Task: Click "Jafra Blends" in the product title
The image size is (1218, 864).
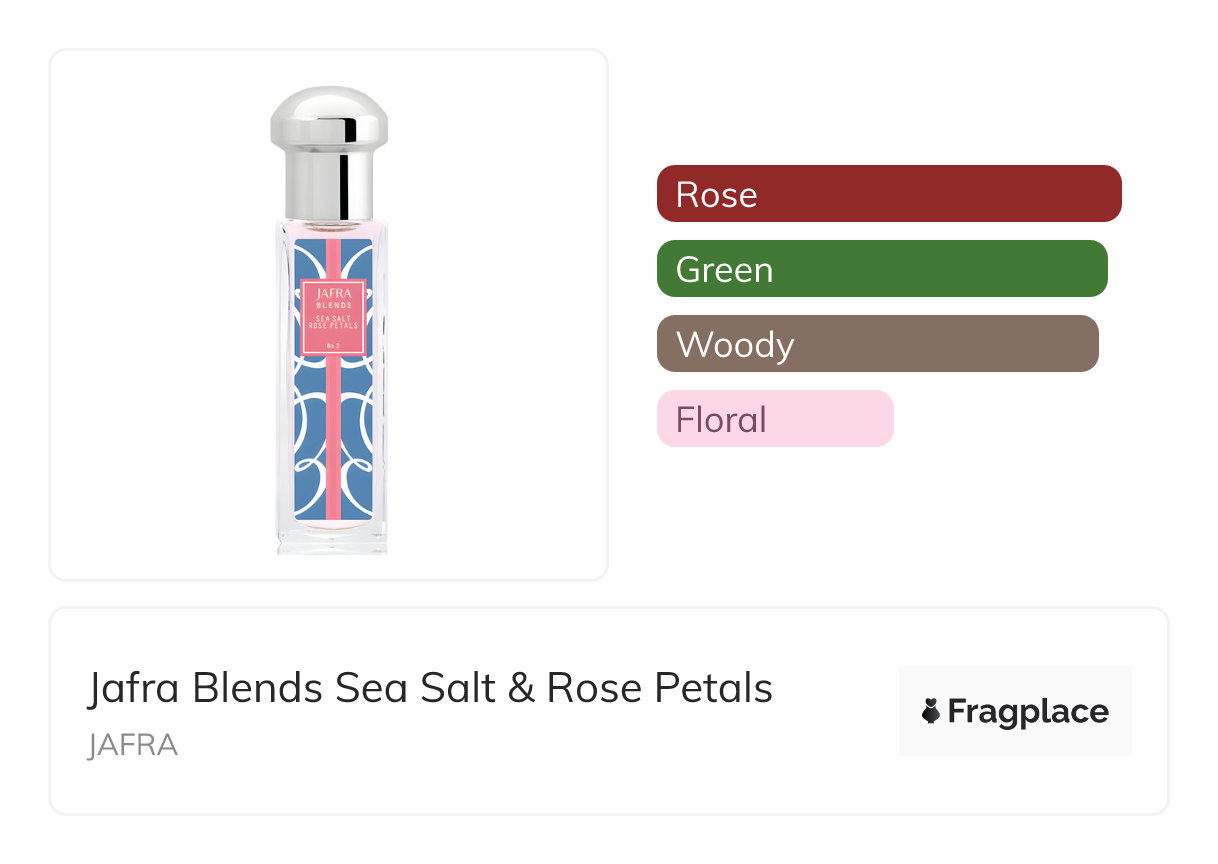Action: (x=205, y=688)
